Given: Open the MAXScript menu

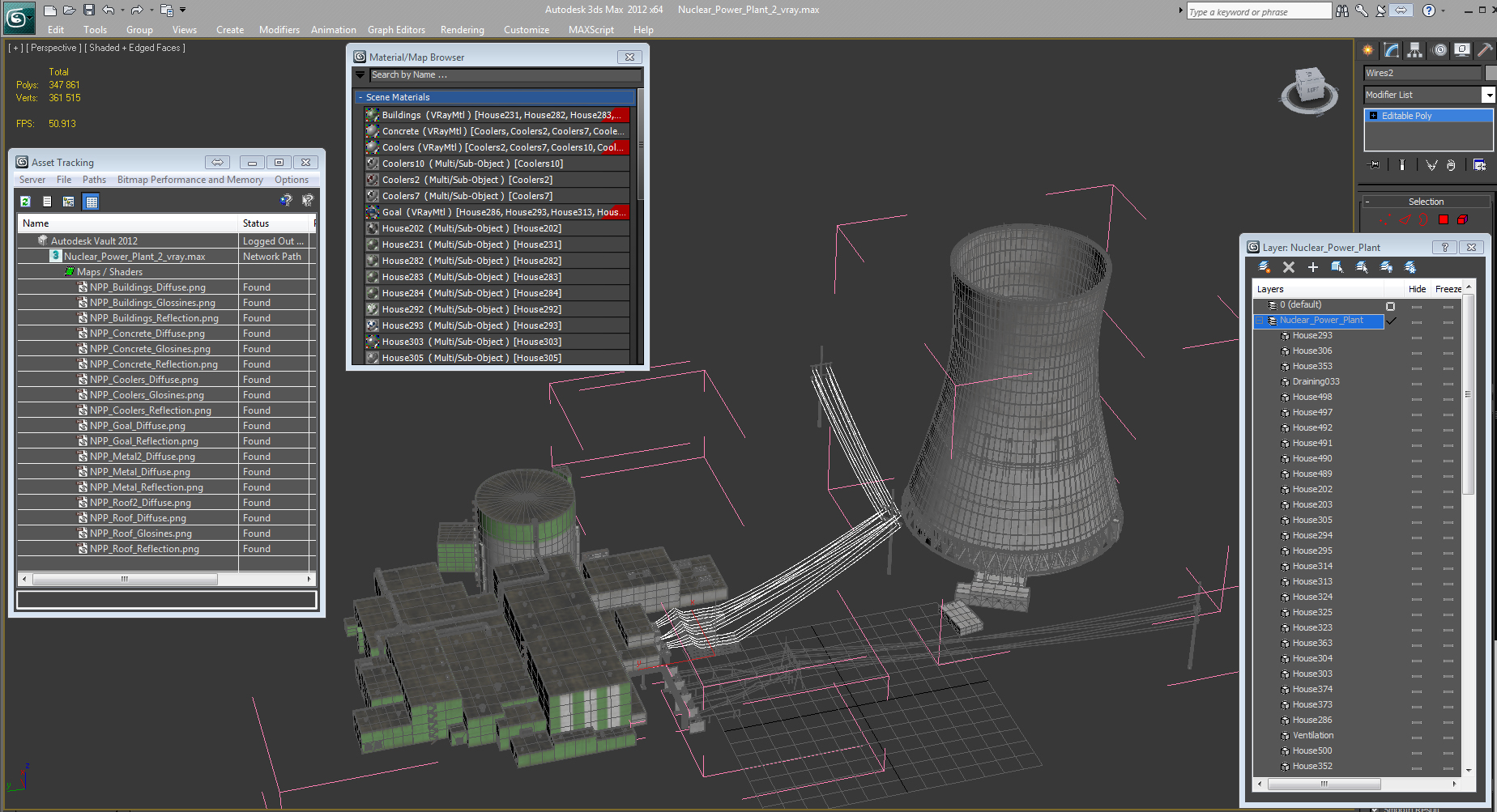Looking at the screenshot, I should [591, 30].
